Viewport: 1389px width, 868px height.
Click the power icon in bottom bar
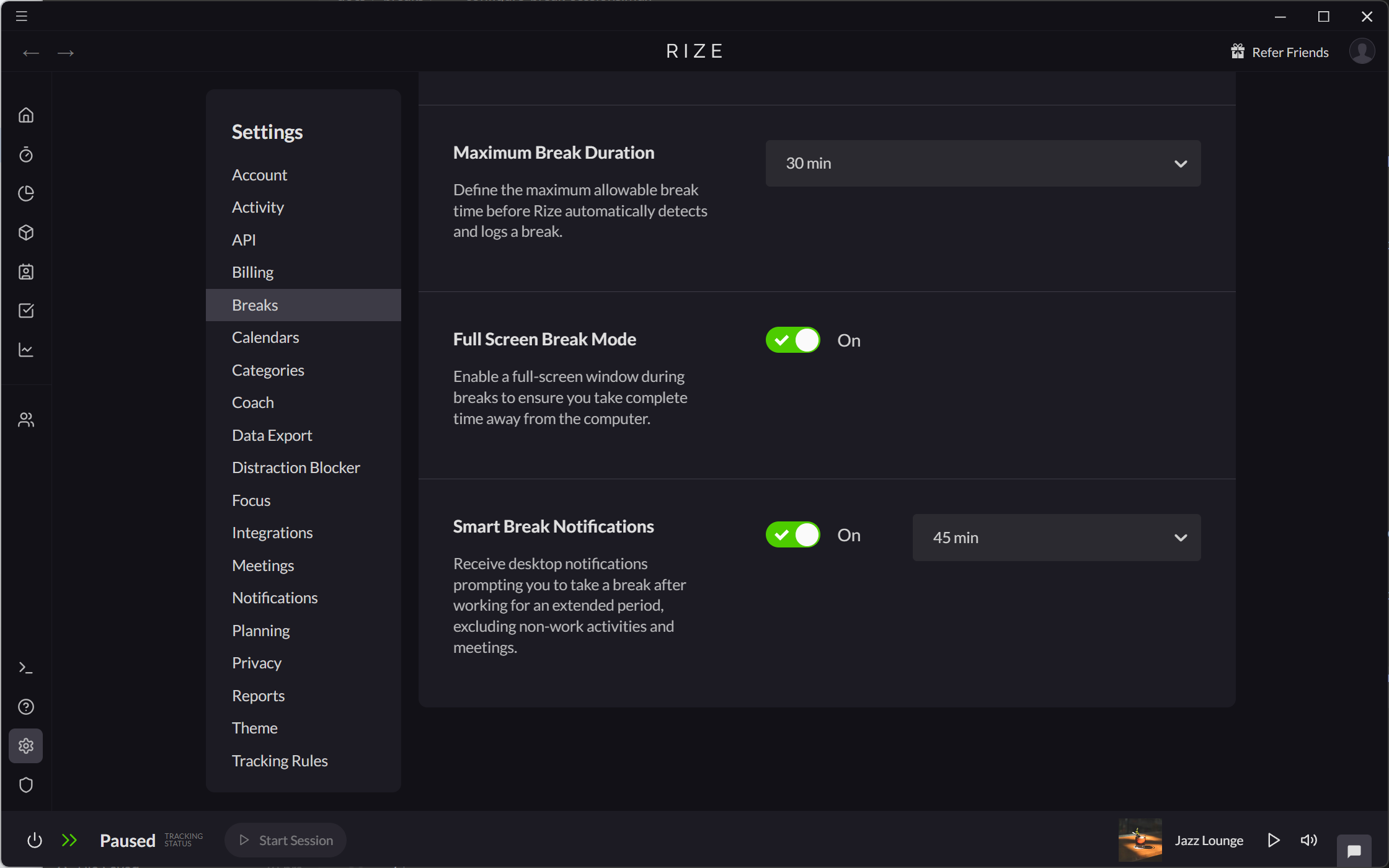[x=34, y=840]
